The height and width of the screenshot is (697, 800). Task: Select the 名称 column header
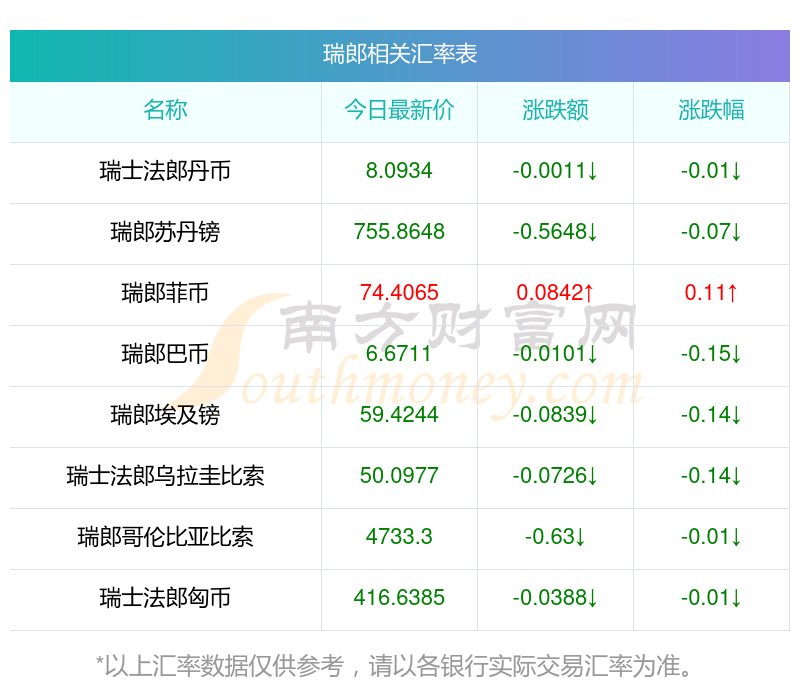[165, 110]
